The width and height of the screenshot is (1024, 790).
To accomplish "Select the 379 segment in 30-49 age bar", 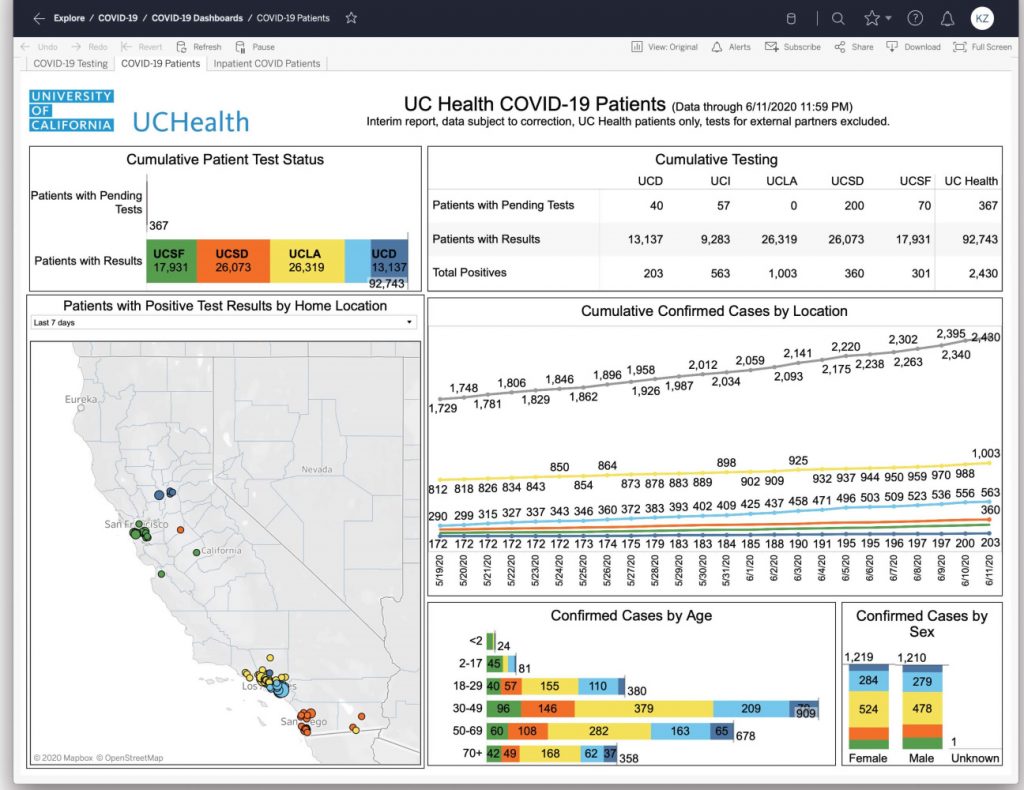I will (x=643, y=708).
